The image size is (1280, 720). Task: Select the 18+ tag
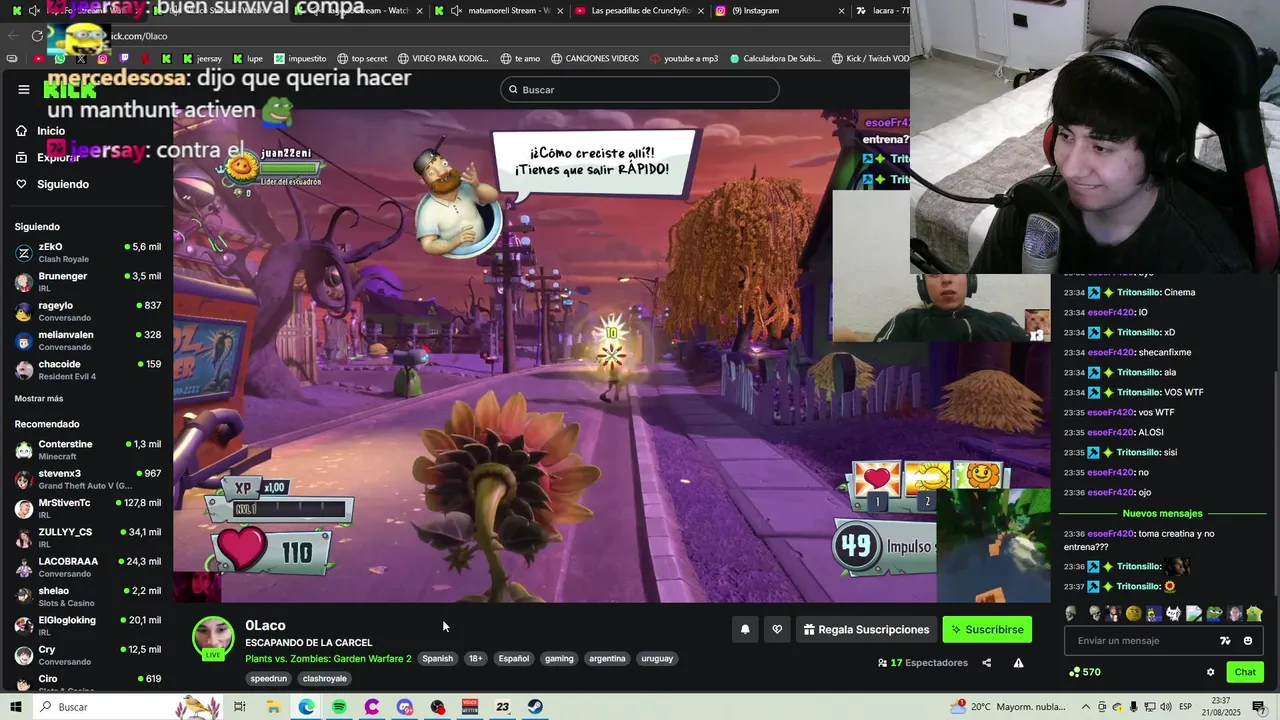[x=476, y=659]
